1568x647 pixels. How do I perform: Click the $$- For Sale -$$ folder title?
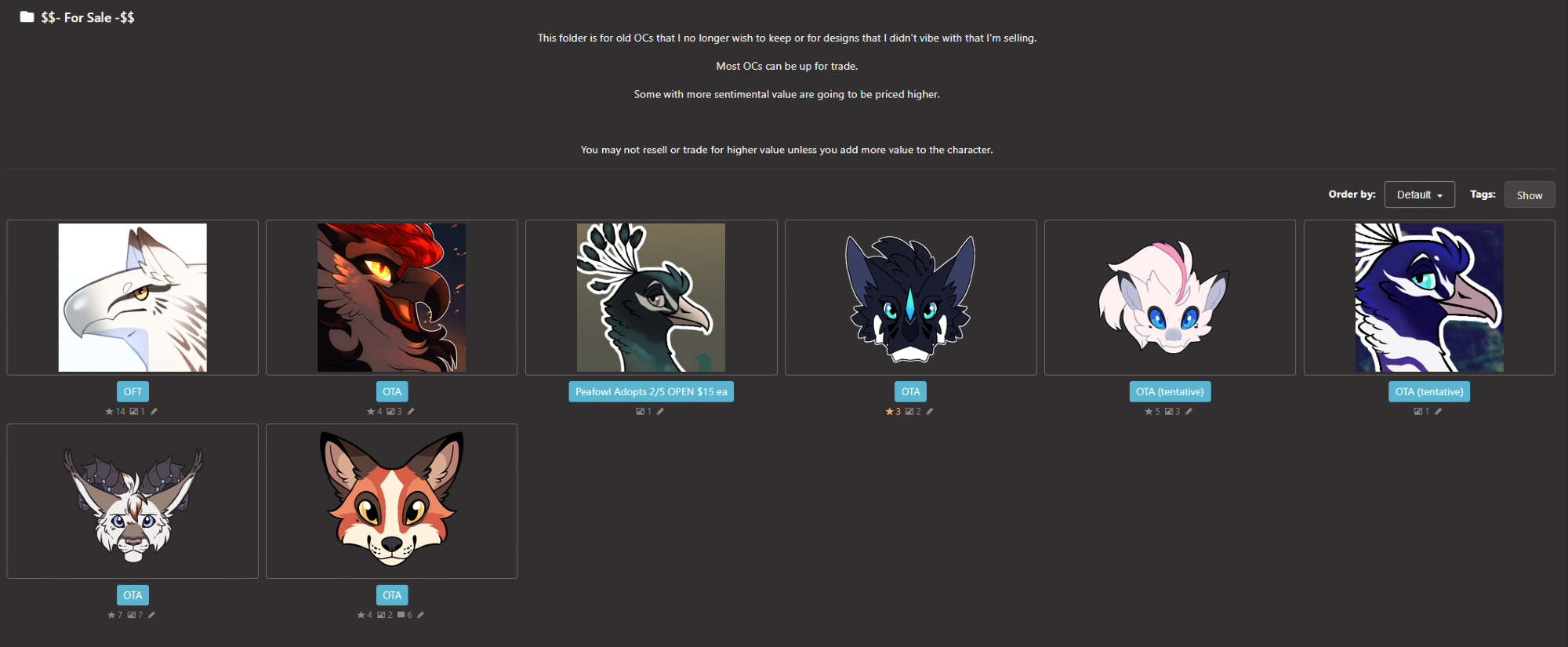88,17
